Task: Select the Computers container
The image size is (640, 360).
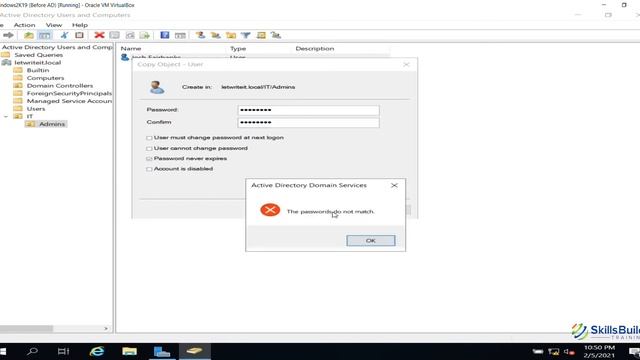Action: pyautogui.click(x=45, y=78)
